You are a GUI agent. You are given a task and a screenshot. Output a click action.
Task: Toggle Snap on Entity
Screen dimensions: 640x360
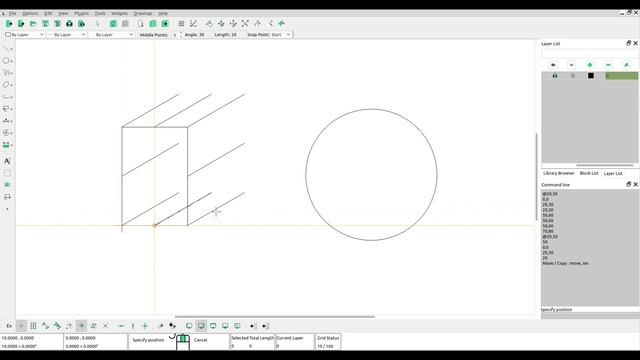57,326
